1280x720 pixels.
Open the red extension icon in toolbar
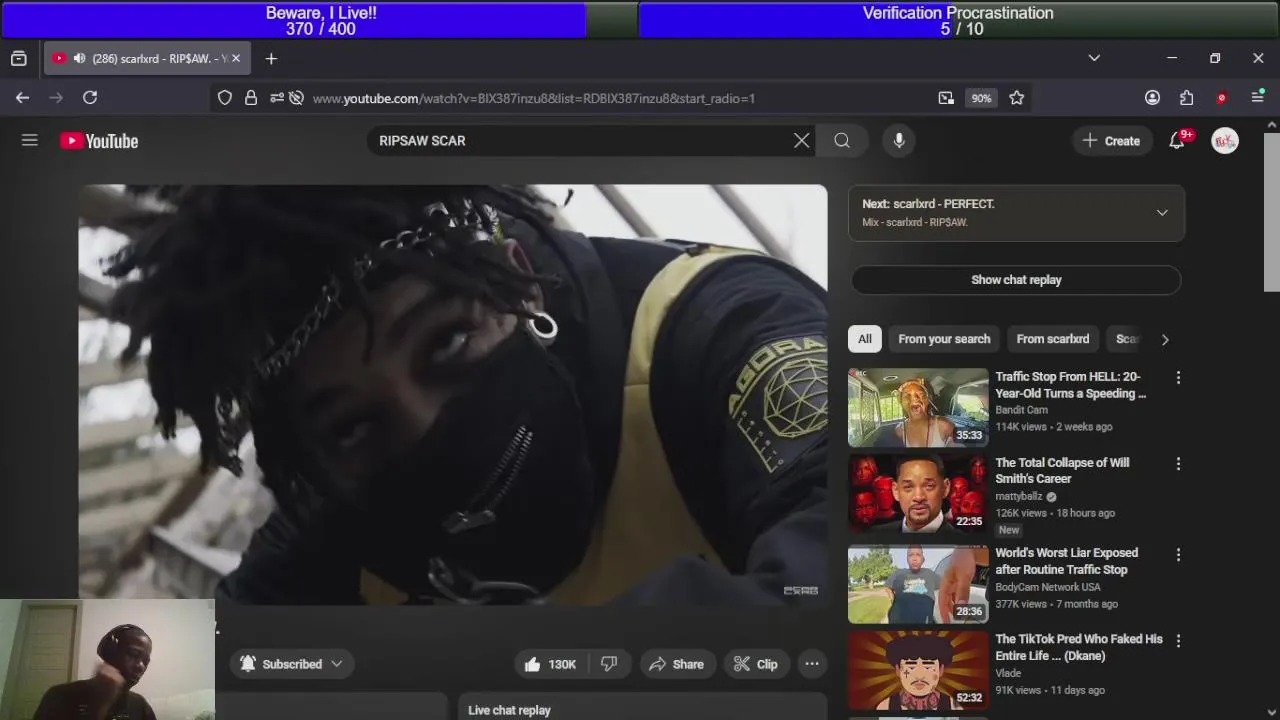(x=1221, y=98)
